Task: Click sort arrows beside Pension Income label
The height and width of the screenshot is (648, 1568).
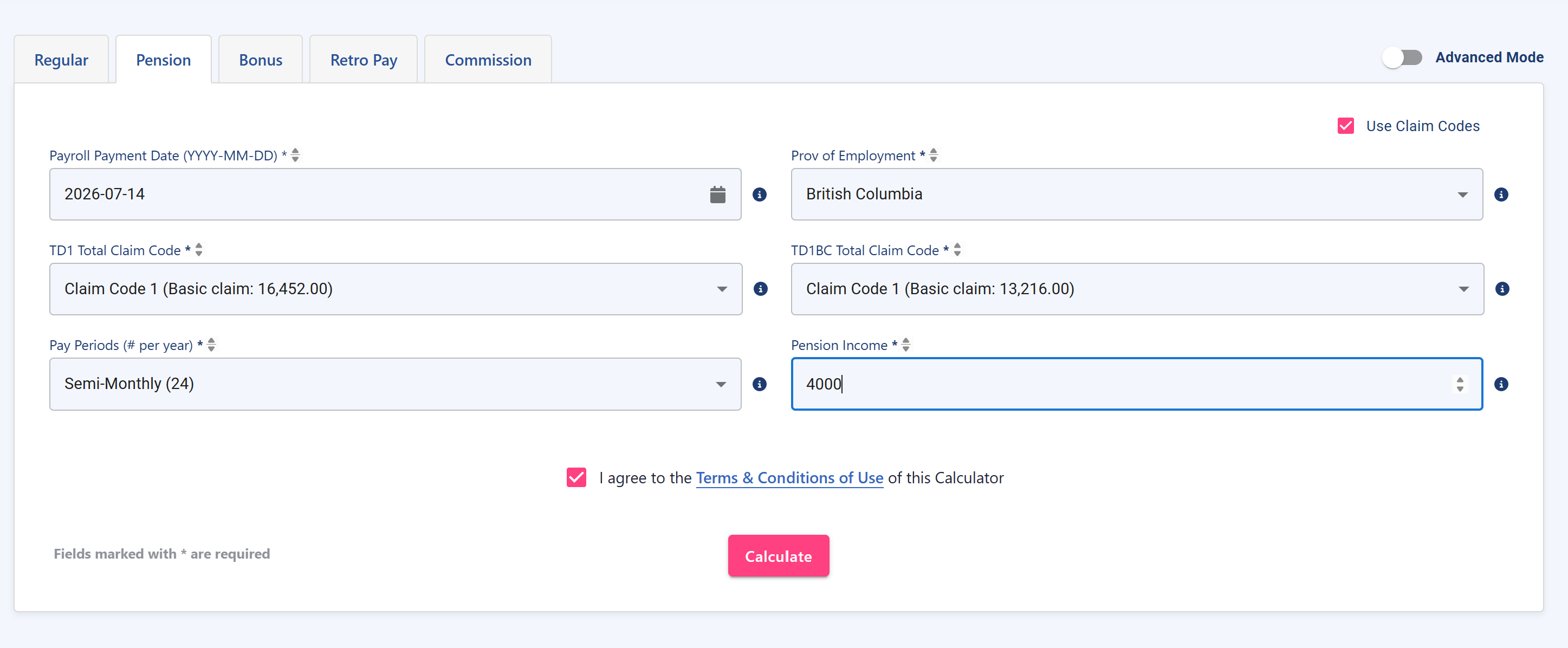Action: pos(906,345)
